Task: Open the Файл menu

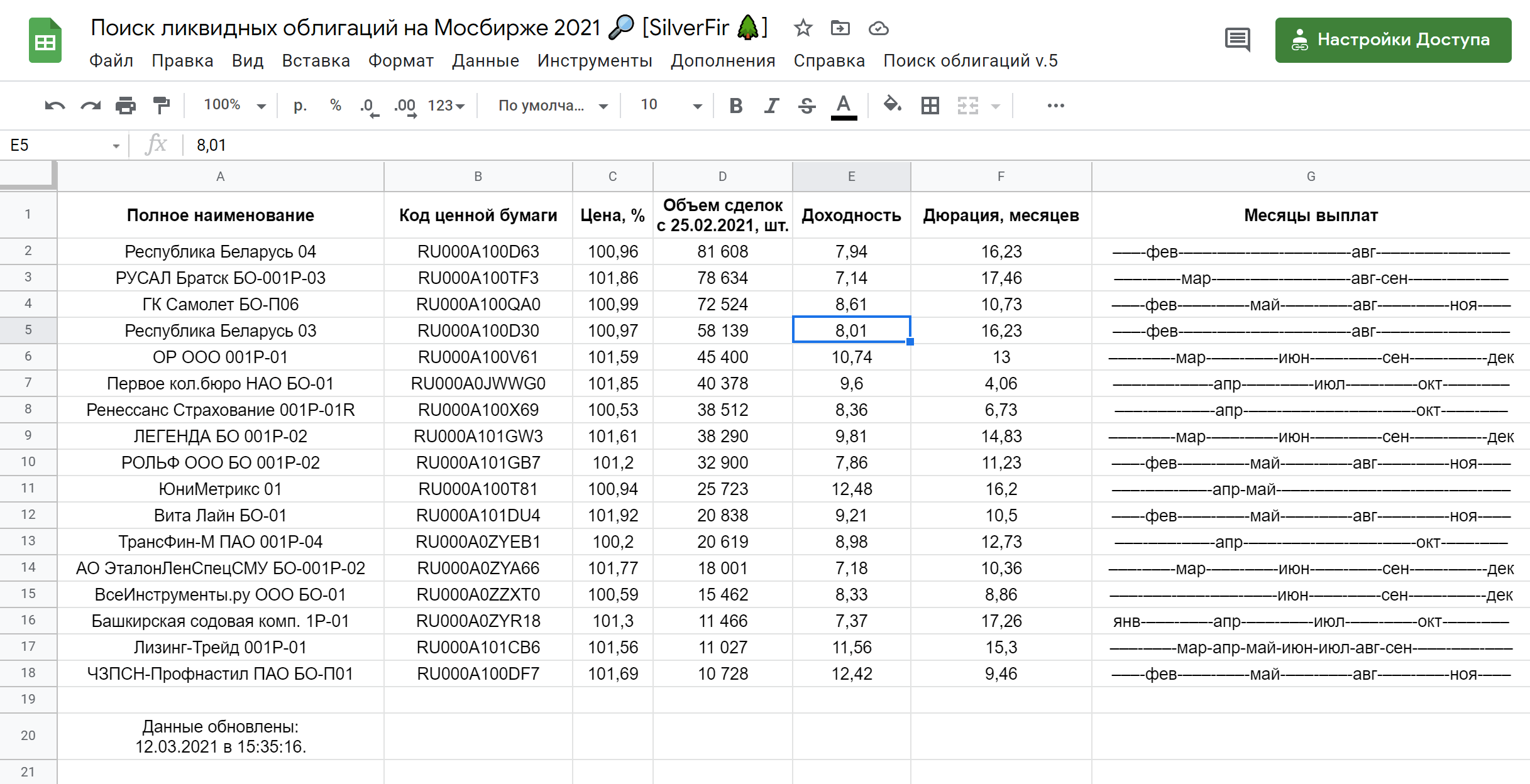Action: click(111, 61)
